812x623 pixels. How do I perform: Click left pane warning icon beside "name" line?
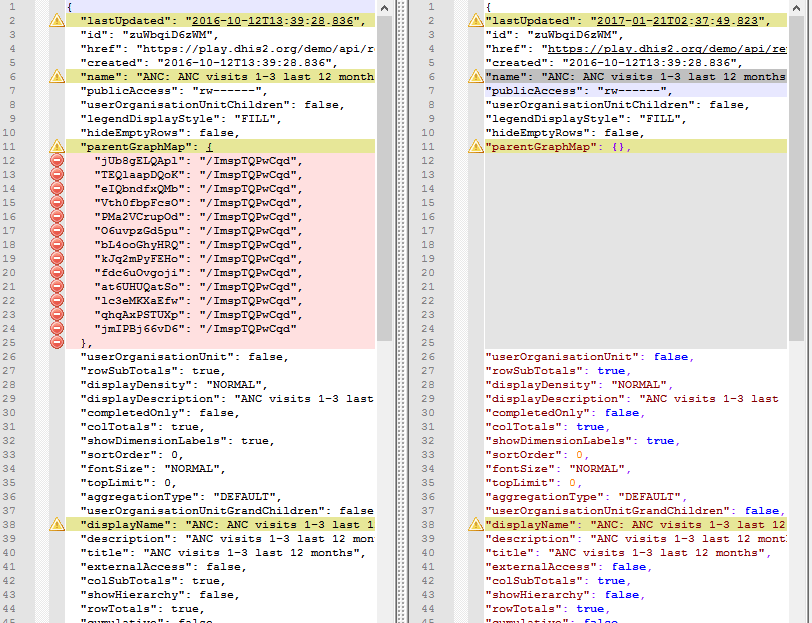57,77
